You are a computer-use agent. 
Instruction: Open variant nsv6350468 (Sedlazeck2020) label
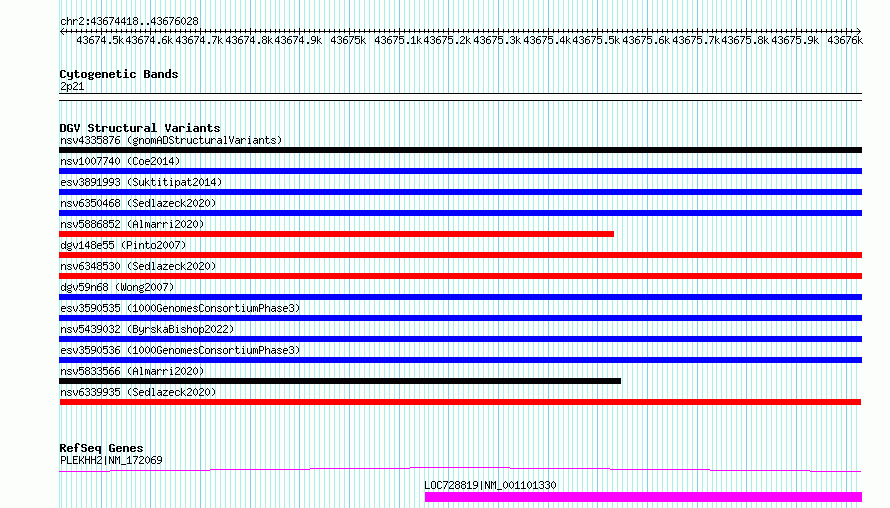138,203
